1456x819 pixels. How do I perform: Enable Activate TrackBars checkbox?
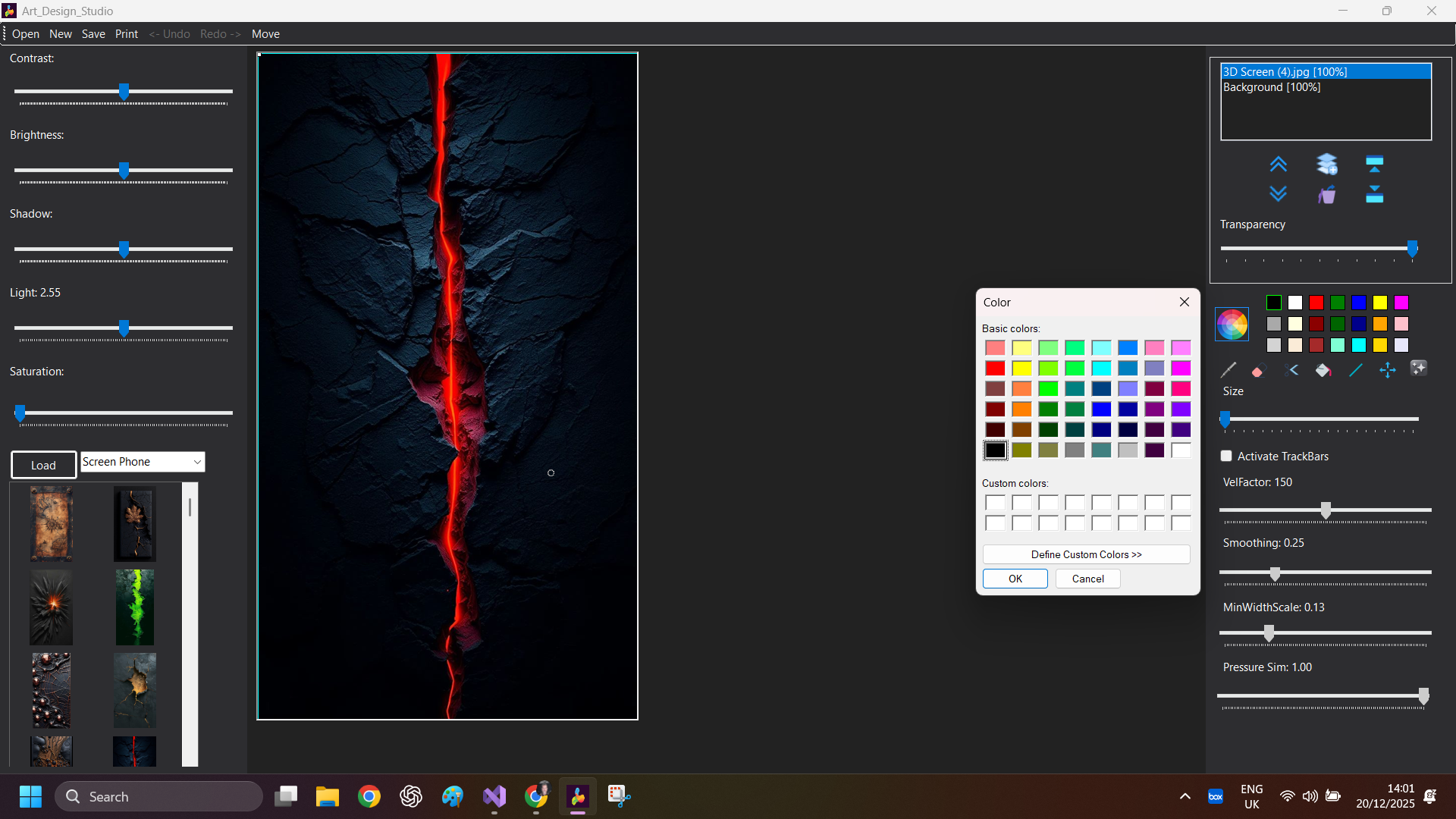pos(1226,456)
